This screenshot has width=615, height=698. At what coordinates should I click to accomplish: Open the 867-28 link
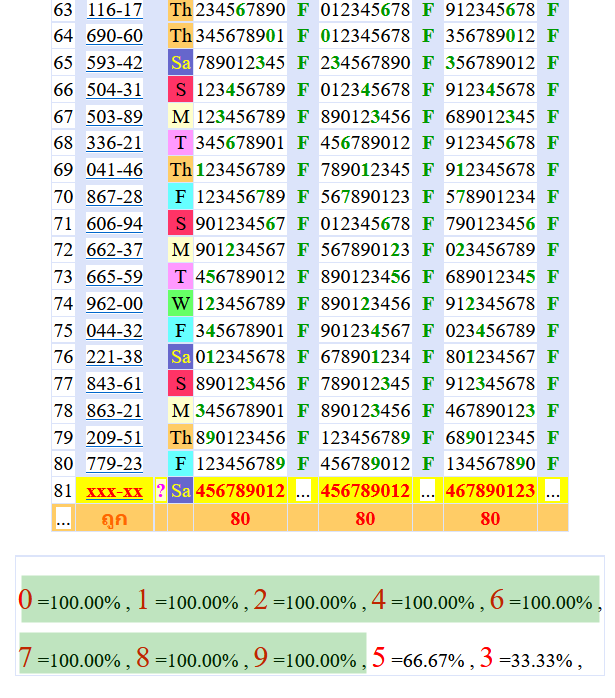pyautogui.click(x=114, y=196)
